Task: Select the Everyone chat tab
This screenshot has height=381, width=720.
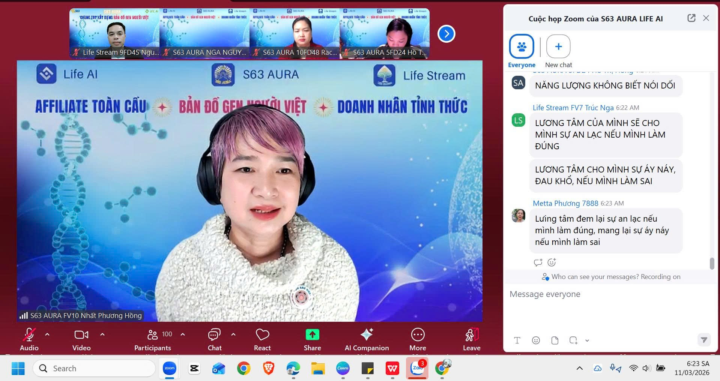Action: tap(522, 51)
